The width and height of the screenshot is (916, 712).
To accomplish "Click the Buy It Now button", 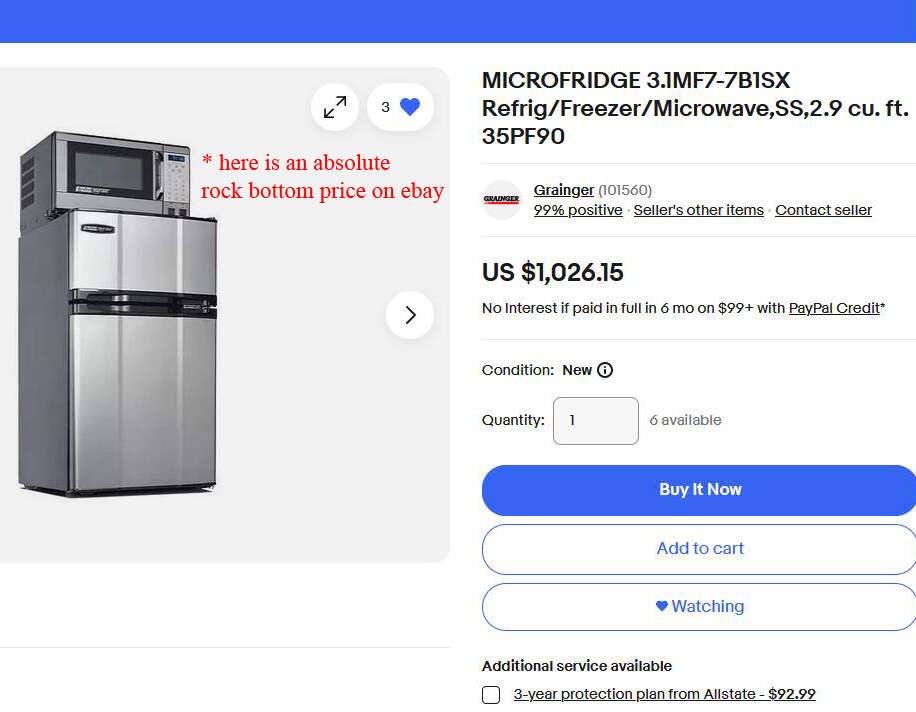I will click(699, 490).
